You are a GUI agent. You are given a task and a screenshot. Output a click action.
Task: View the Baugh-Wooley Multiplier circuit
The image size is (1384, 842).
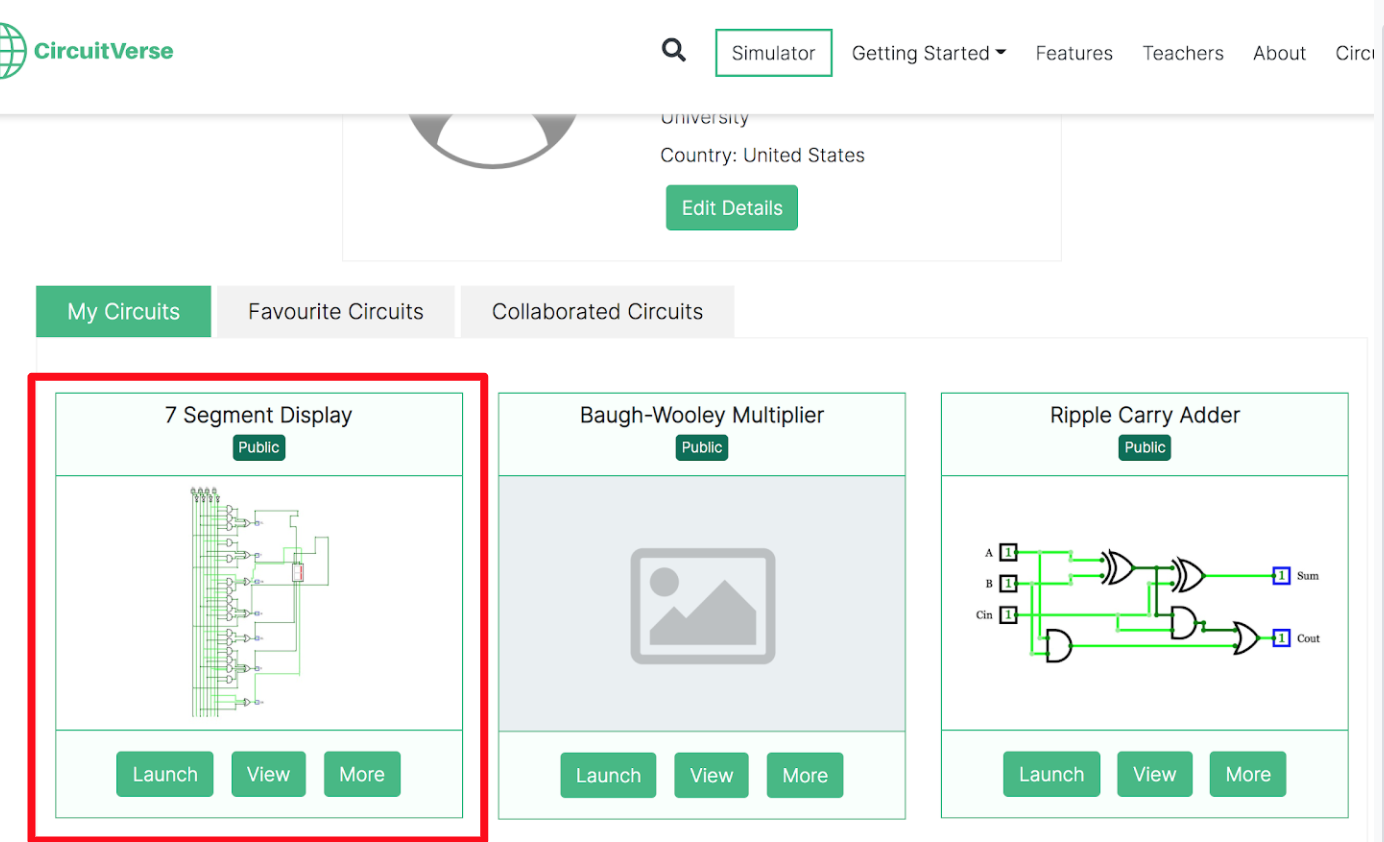click(x=711, y=776)
